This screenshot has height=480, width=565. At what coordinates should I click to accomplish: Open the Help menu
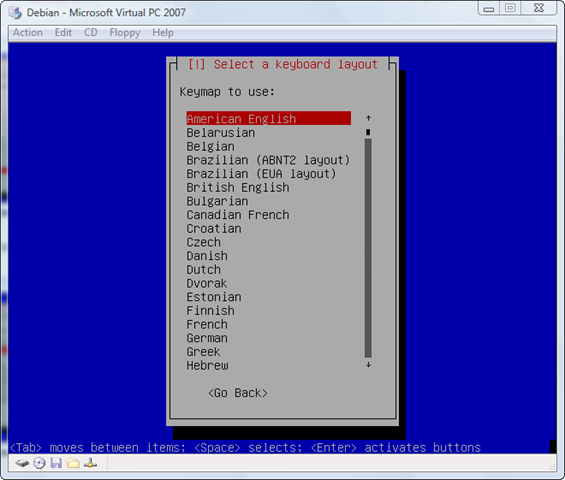(x=163, y=33)
